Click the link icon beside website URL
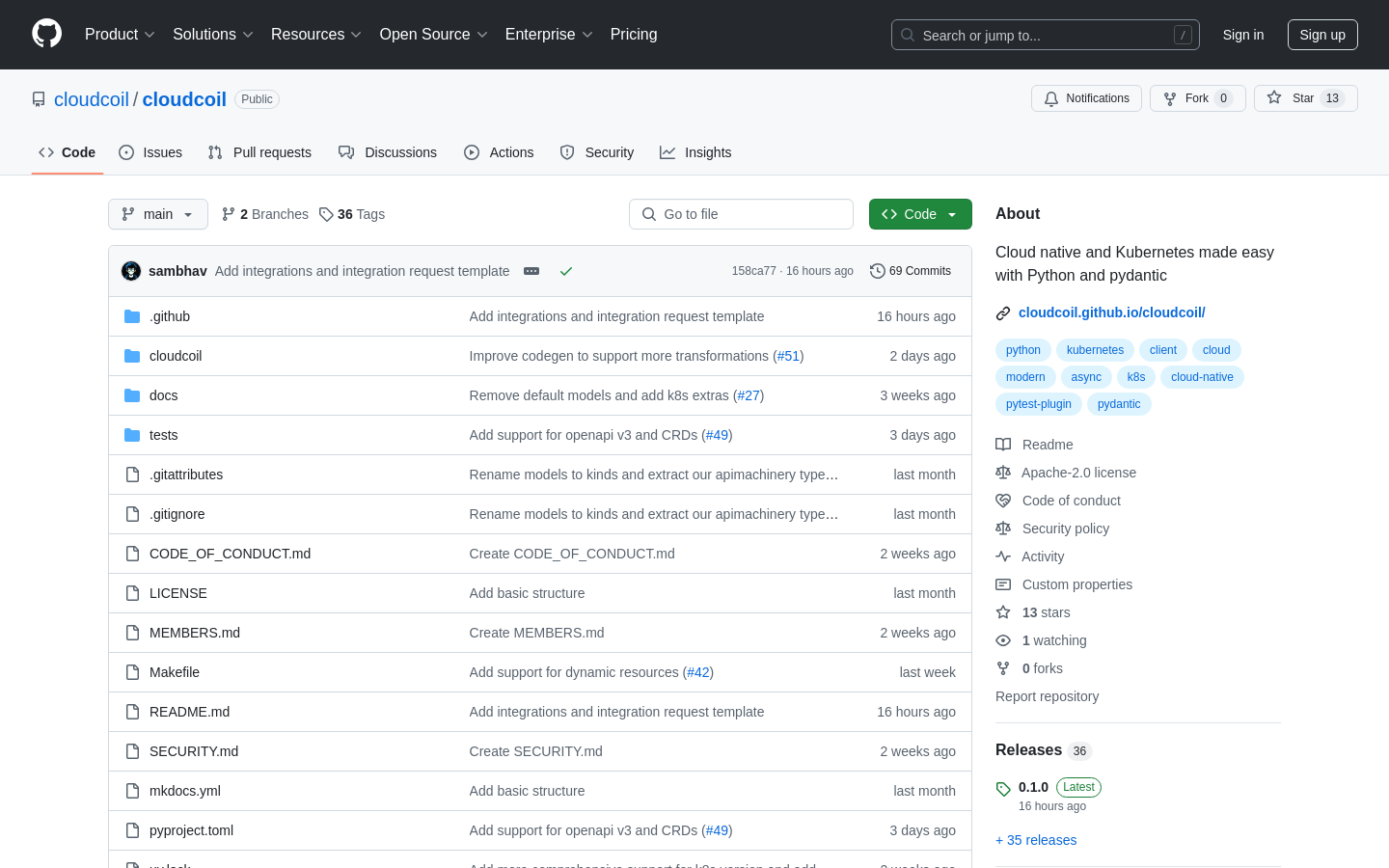Viewport: 1389px width, 868px height. click(1003, 312)
